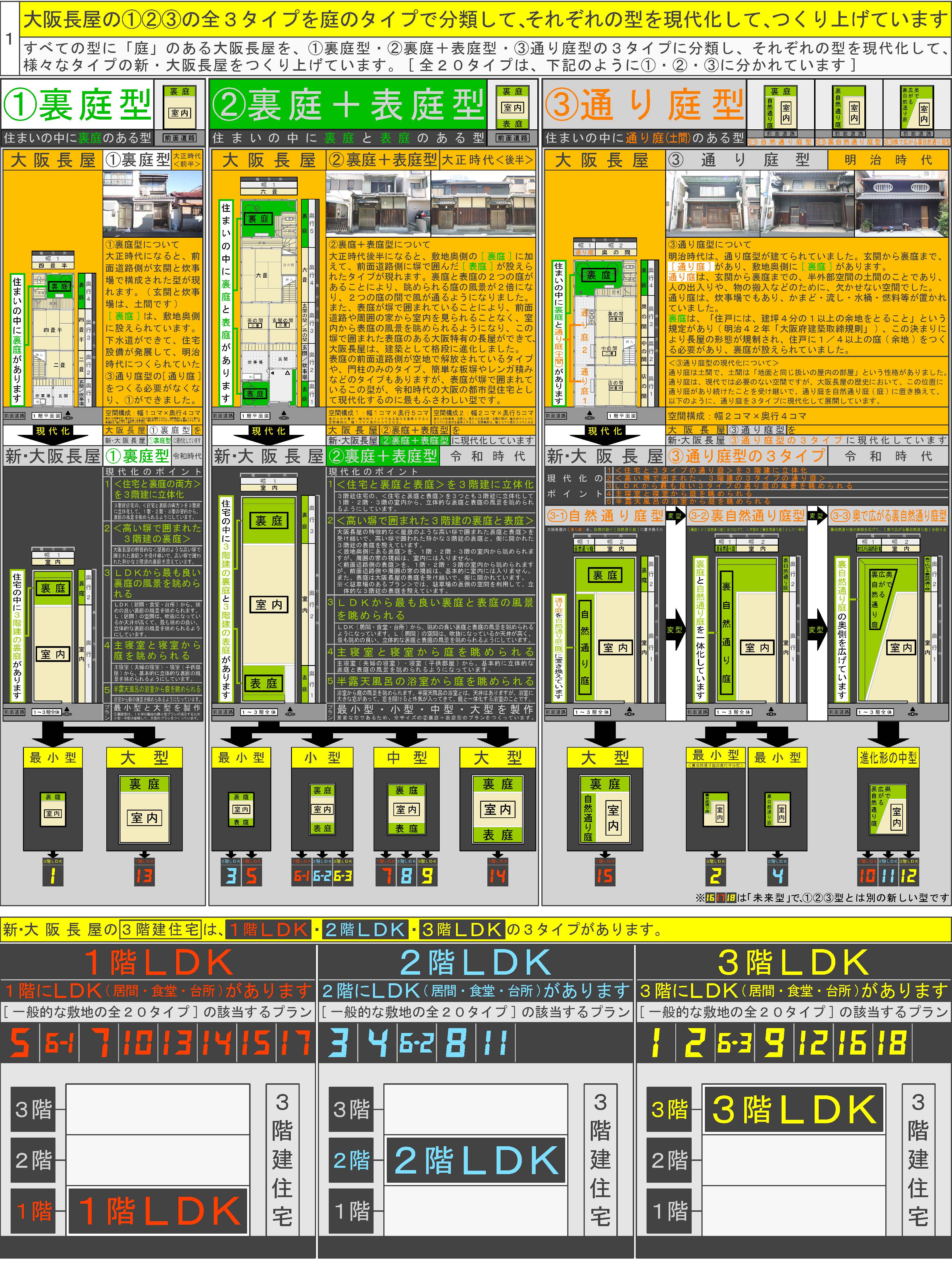
Task: Click 最小型と大型を製作 text
Action: coord(157,708)
